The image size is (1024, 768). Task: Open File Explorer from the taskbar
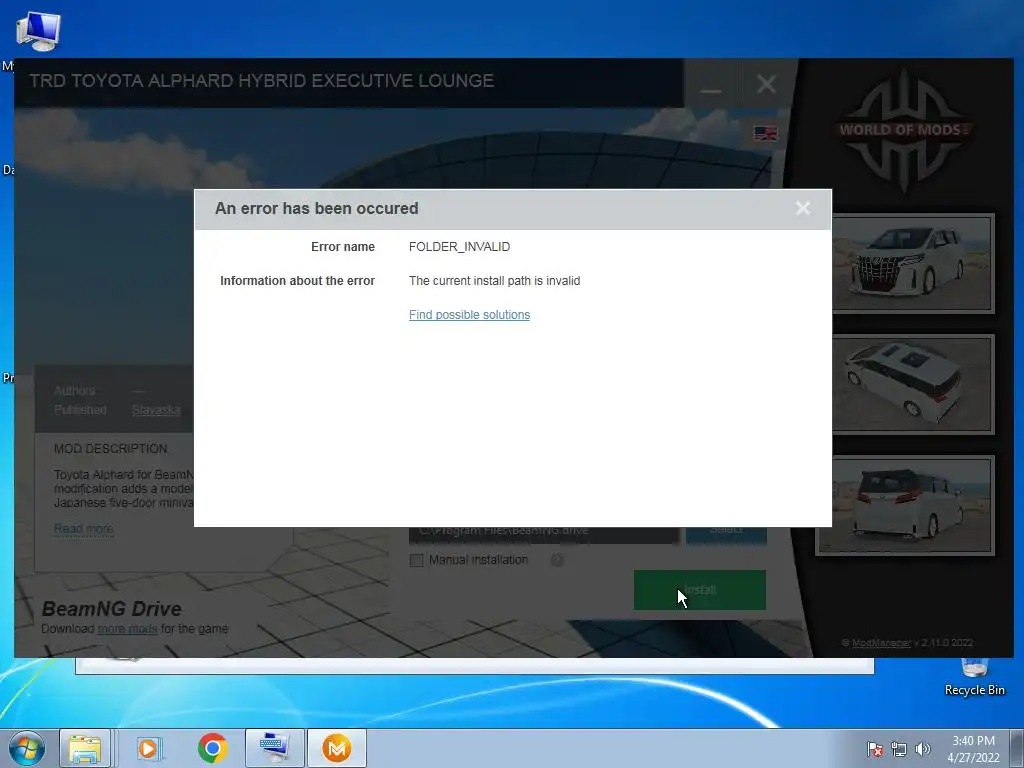pos(85,748)
